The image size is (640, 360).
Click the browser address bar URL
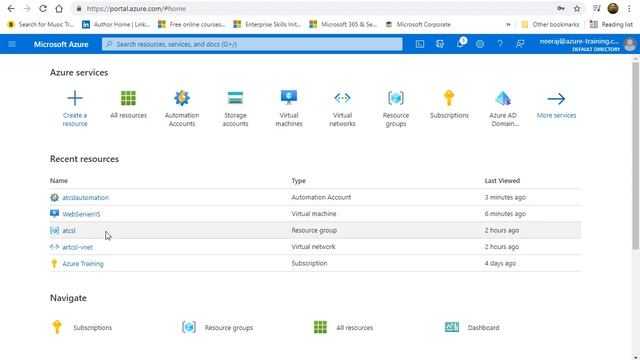[136, 9]
